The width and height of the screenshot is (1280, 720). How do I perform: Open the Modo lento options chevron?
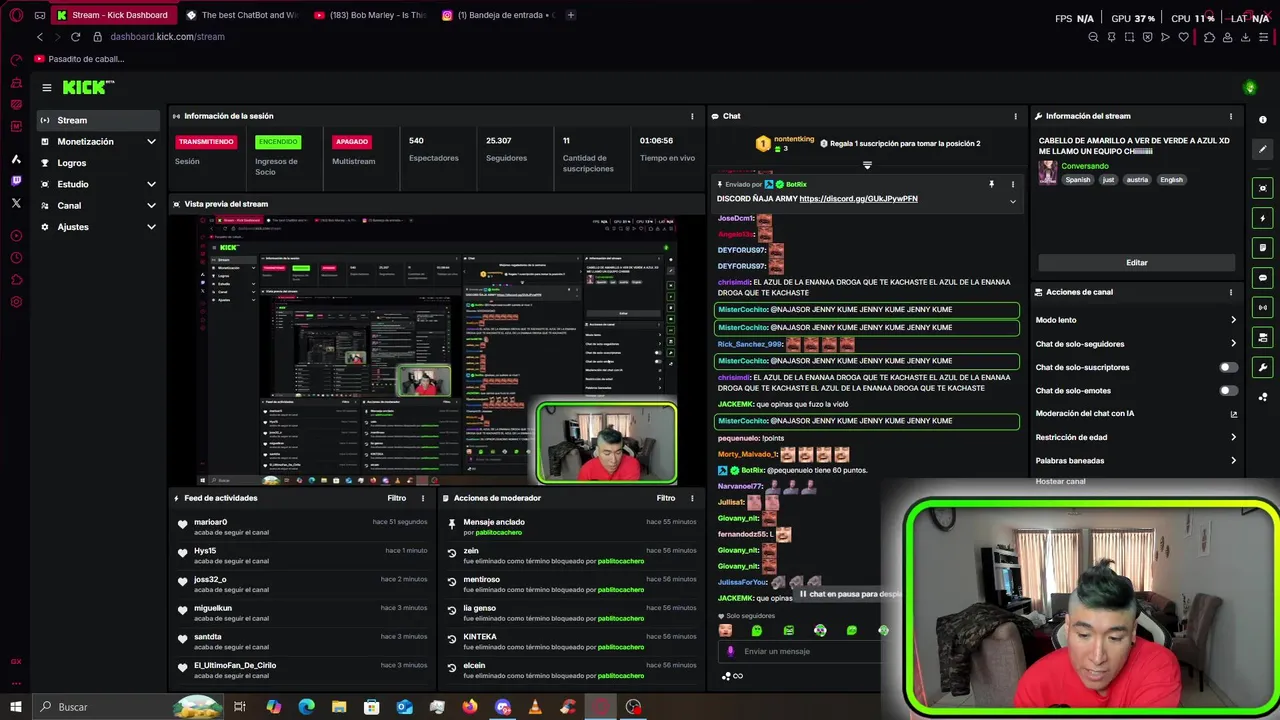click(x=1233, y=320)
